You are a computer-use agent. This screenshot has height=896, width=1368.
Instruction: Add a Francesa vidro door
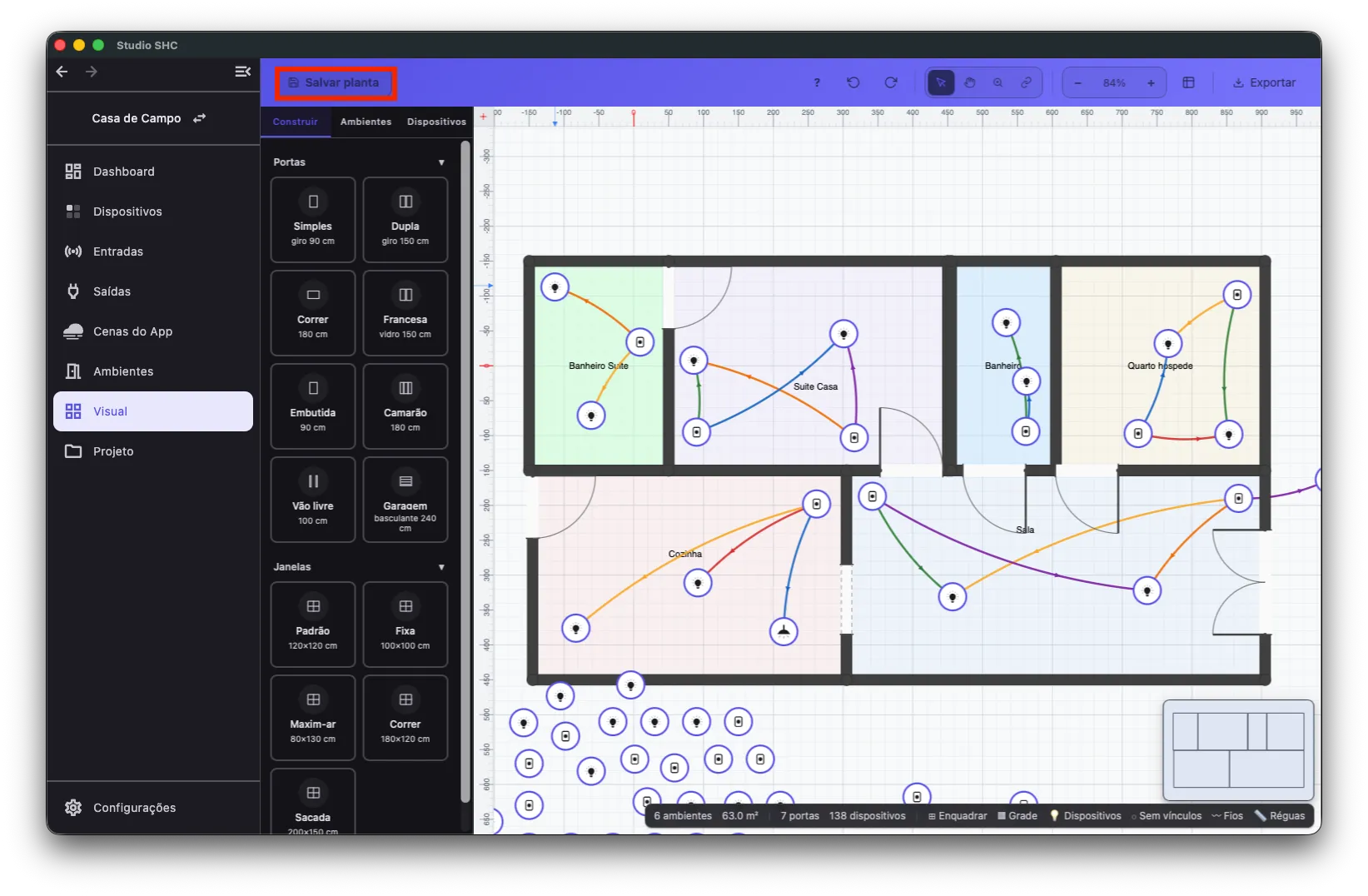click(405, 313)
